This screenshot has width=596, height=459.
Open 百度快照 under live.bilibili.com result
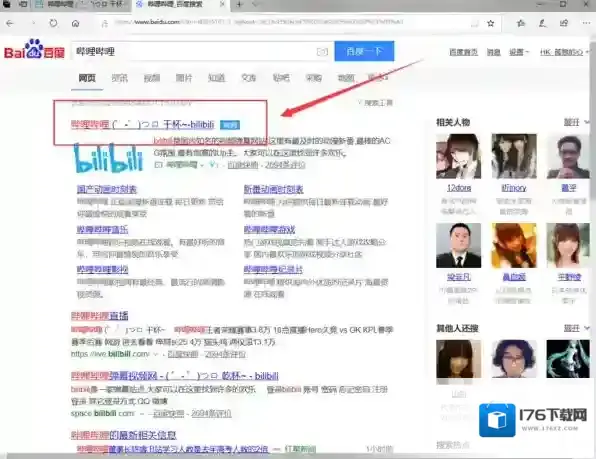click(183, 354)
